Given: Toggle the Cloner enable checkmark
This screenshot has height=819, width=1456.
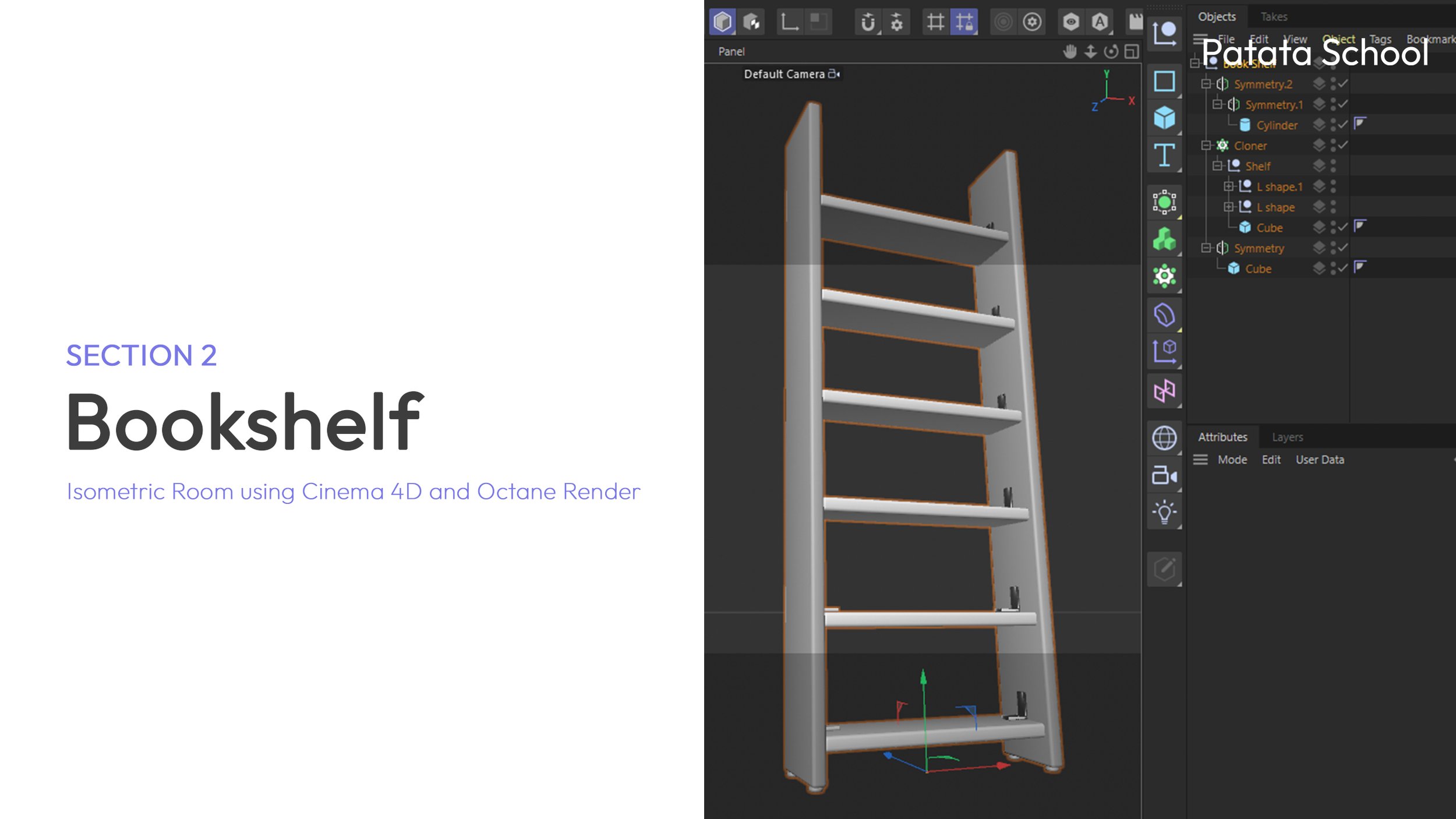Looking at the screenshot, I should (x=1343, y=145).
